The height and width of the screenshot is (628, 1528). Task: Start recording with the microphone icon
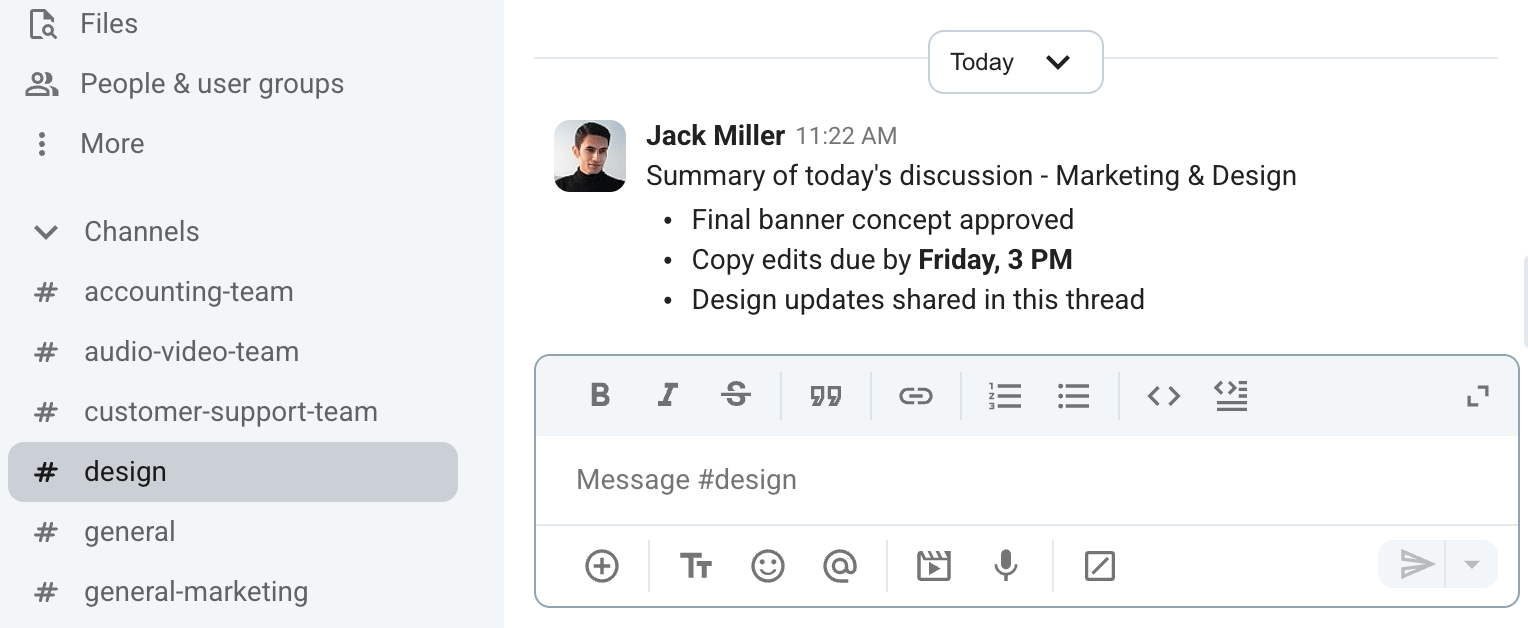pos(1006,566)
